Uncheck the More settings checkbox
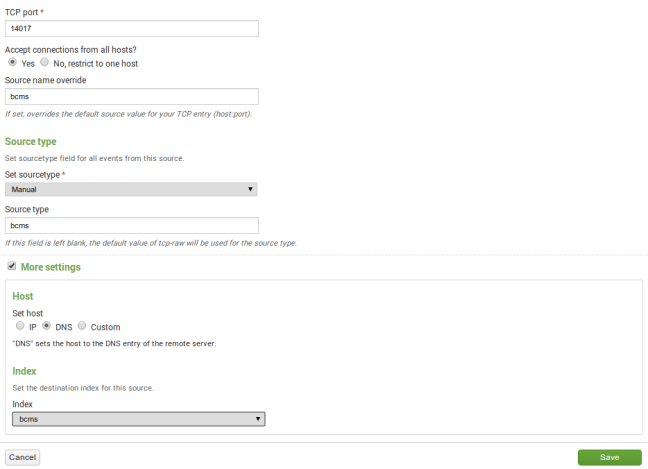 click(x=11, y=267)
